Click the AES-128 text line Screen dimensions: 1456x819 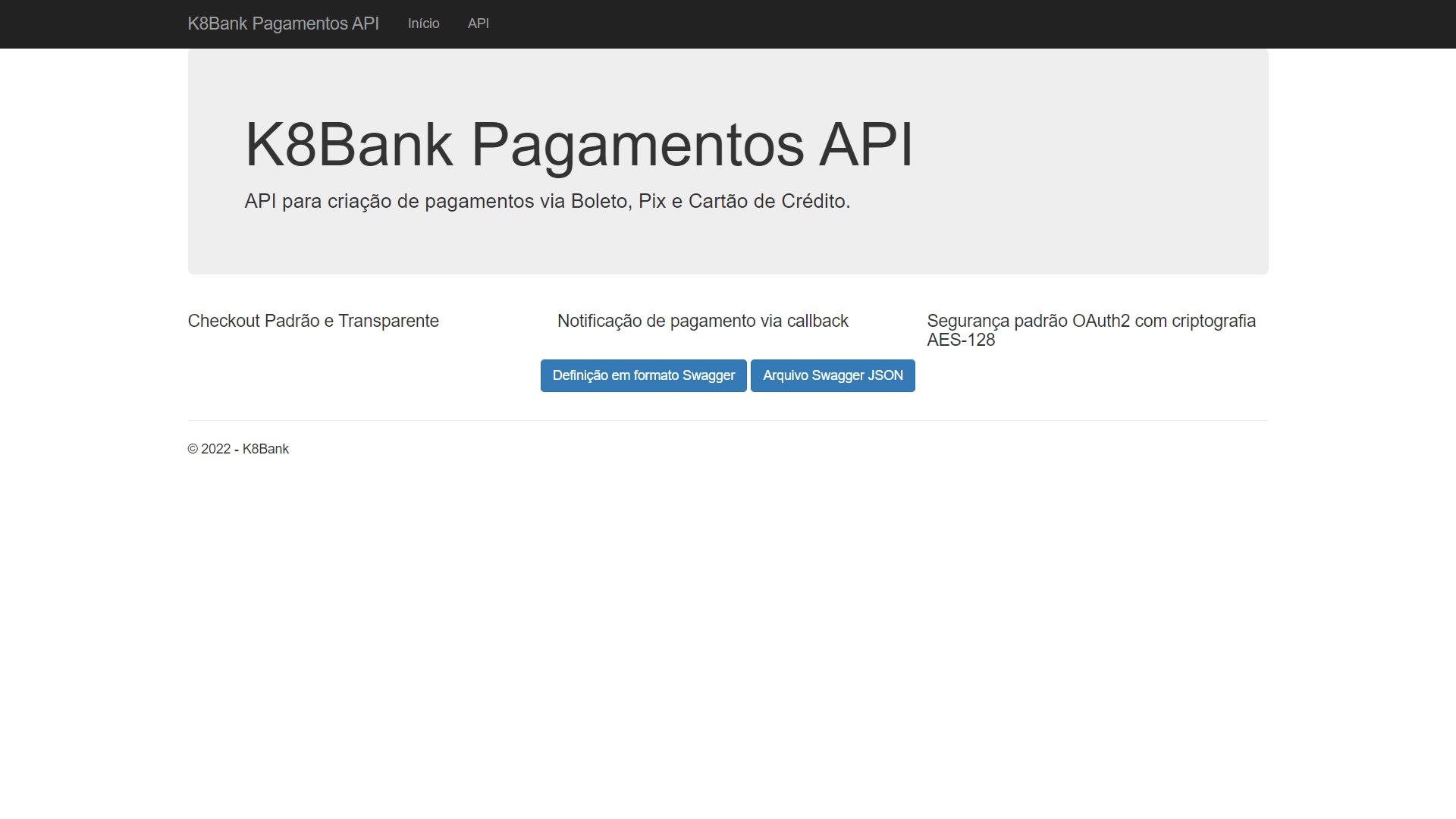point(961,340)
